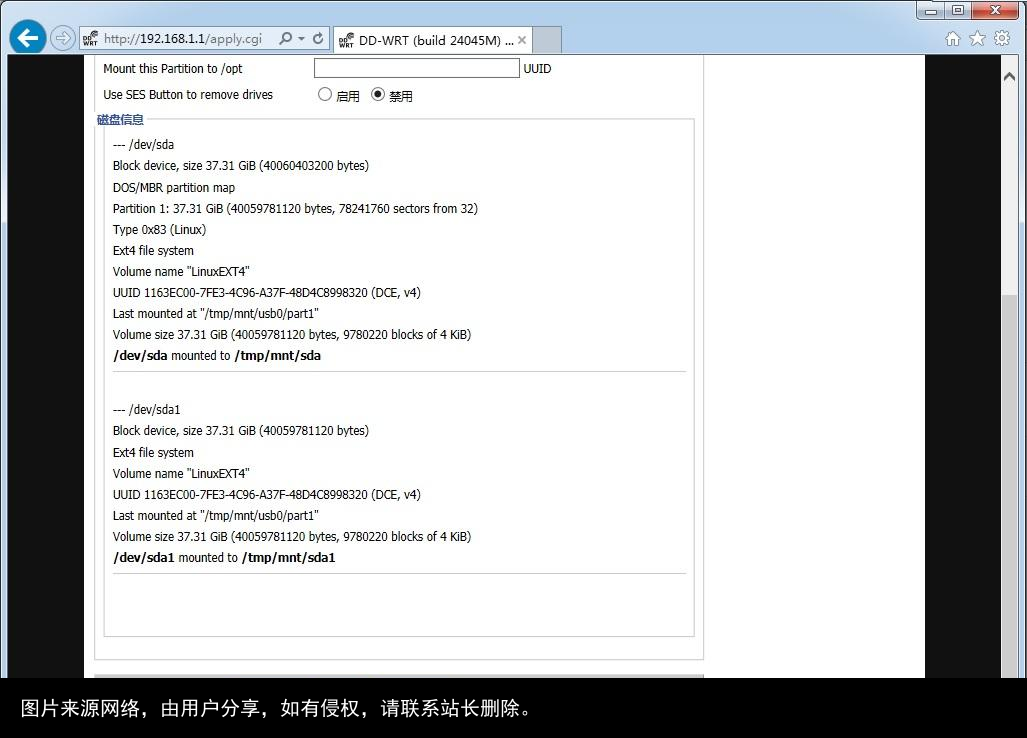
Task: Close the DD-WRT browser tab
Action: (x=521, y=41)
